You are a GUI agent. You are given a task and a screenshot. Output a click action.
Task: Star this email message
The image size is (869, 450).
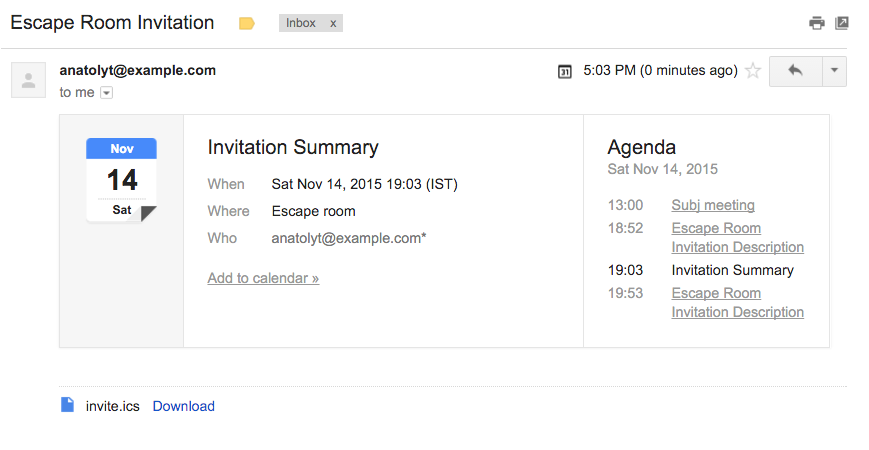click(x=753, y=71)
